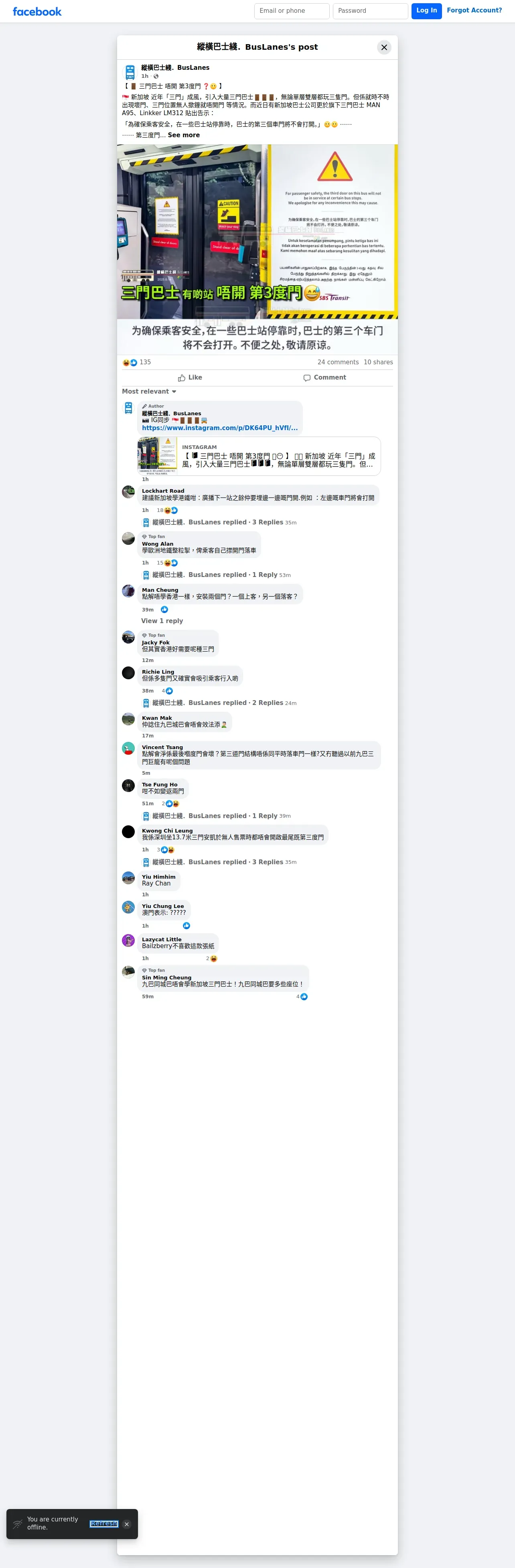Click the Facebook logo
The height and width of the screenshot is (1568, 515).
click(37, 12)
